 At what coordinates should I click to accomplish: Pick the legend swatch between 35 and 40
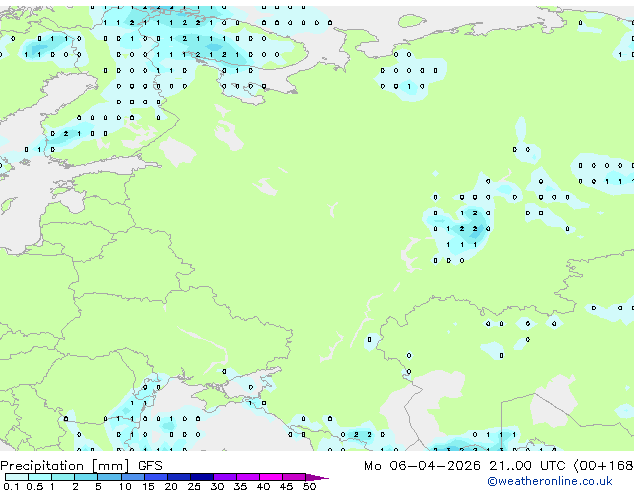tap(247, 477)
